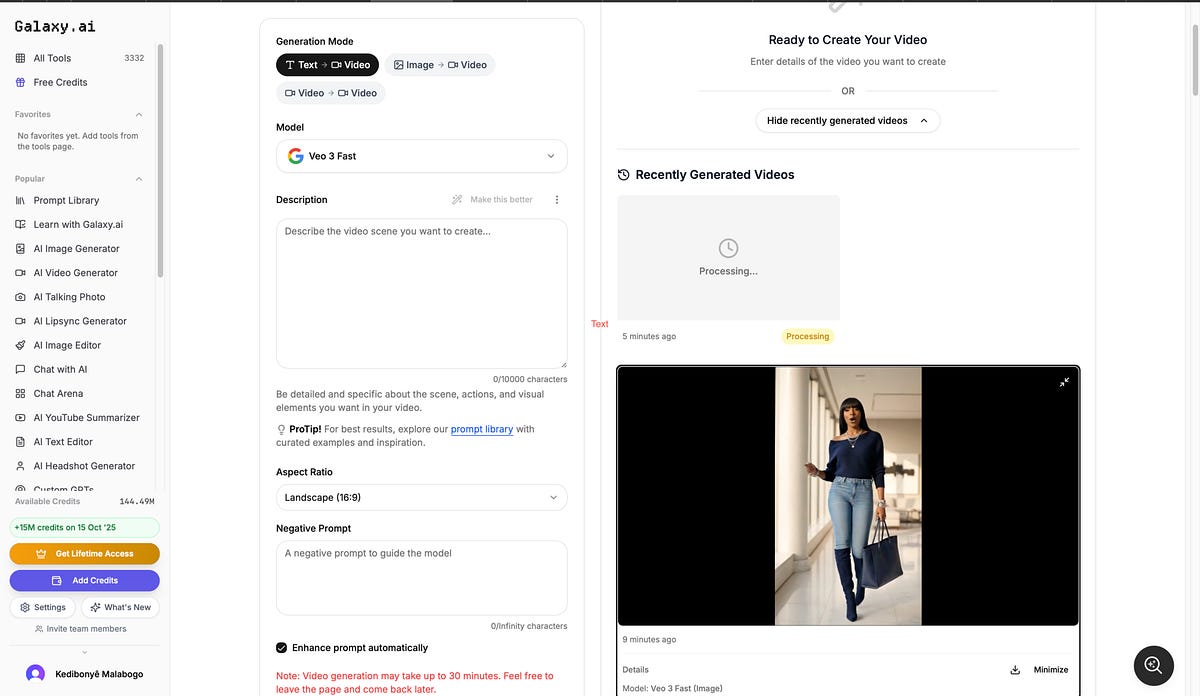Open the Landscape (16:9) aspect ratio dropdown
The height and width of the screenshot is (696, 1200).
click(x=421, y=497)
